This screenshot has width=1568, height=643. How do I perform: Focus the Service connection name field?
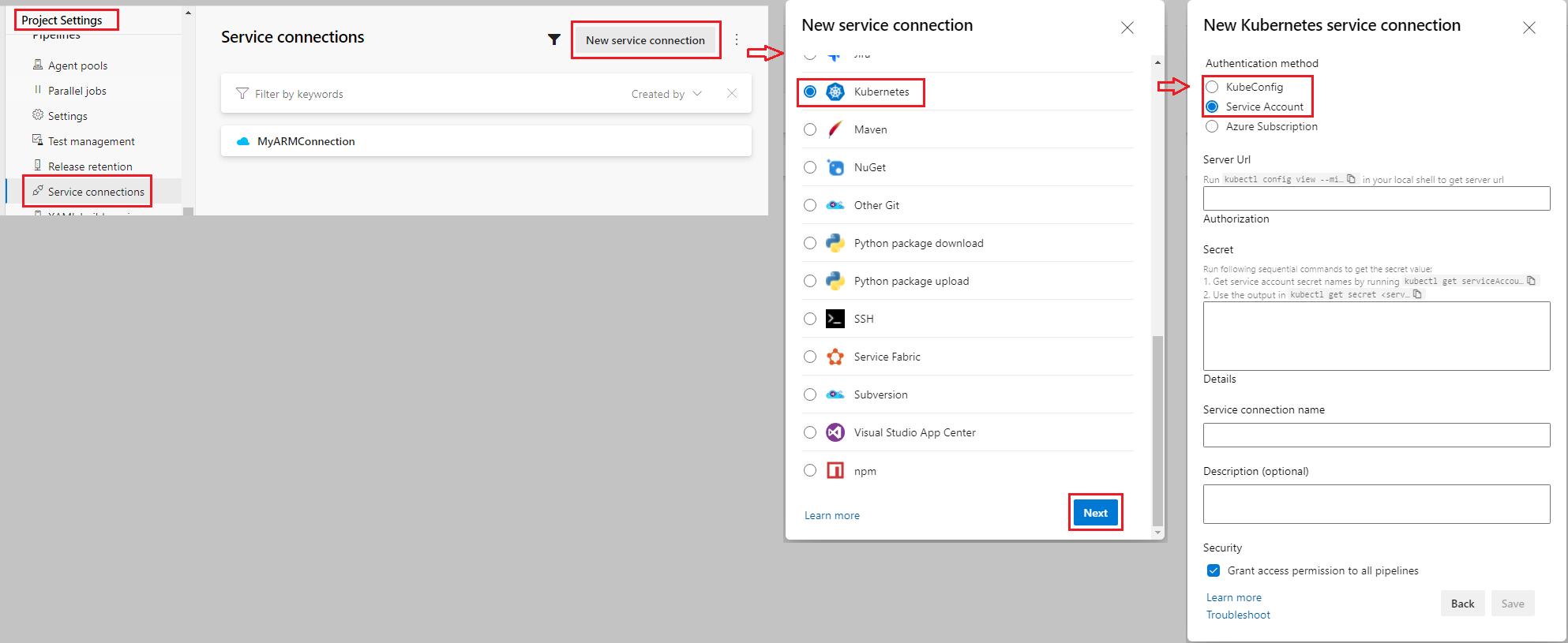tap(1376, 435)
